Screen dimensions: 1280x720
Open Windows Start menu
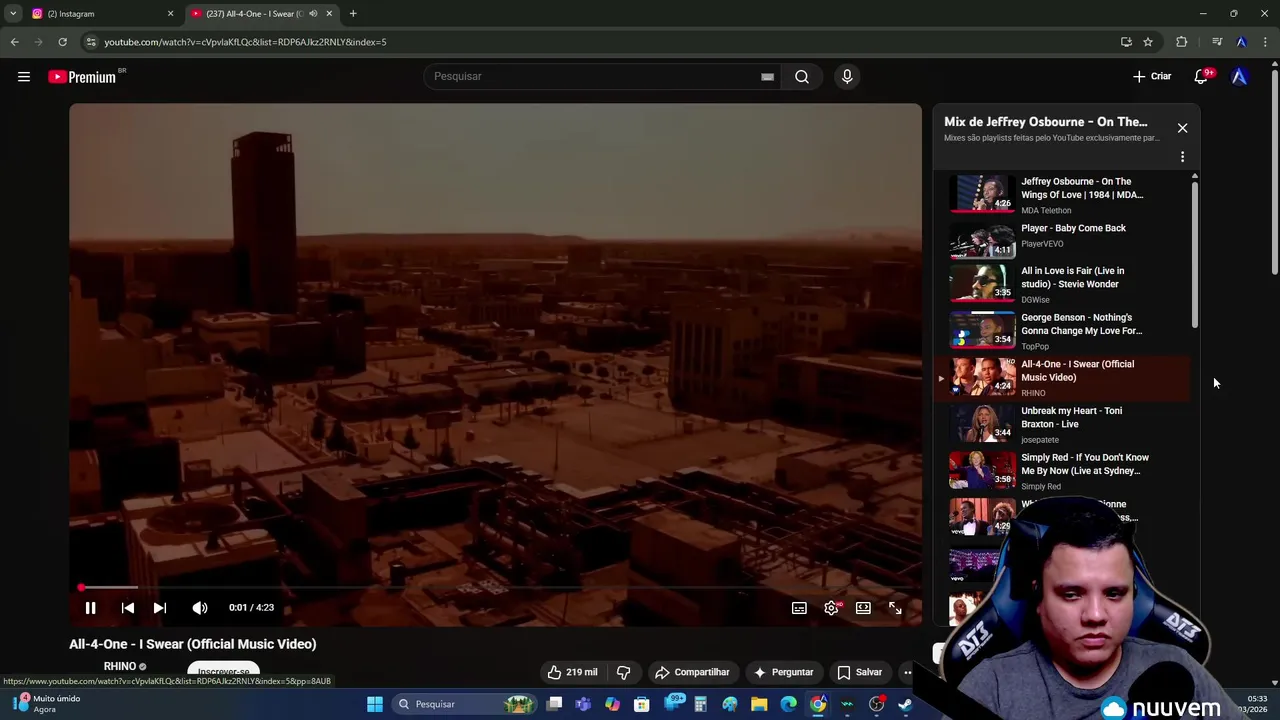(375, 704)
